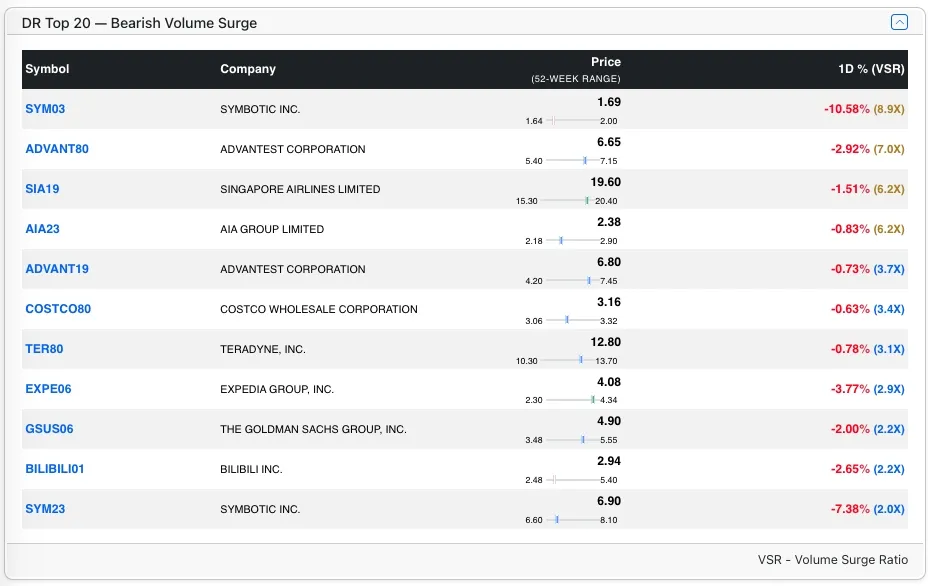The image size is (931, 586).
Task: Open the SIA19 symbol link
Action: point(42,189)
